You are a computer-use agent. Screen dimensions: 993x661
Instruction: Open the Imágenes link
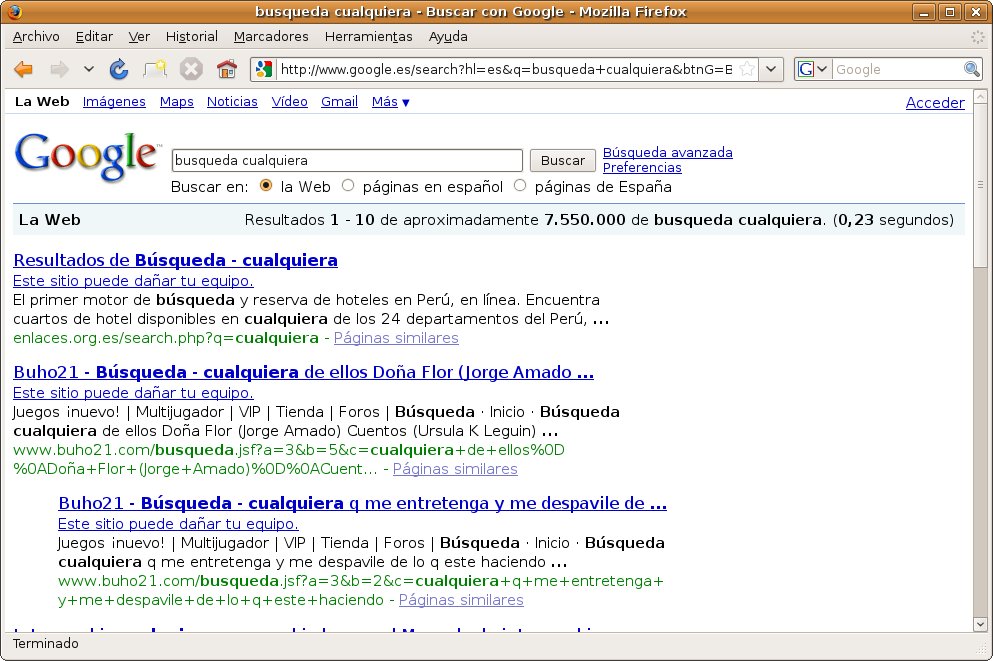click(x=114, y=101)
